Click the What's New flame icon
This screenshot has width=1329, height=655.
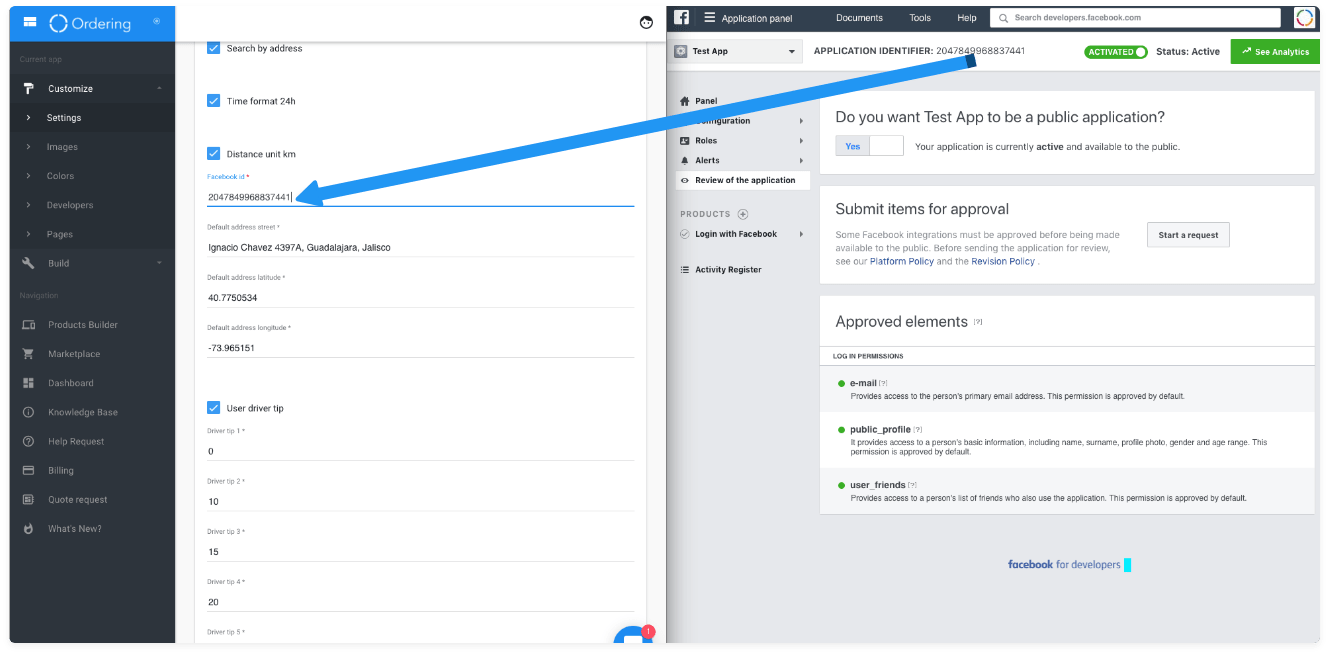pyautogui.click(x=28, y=528)
